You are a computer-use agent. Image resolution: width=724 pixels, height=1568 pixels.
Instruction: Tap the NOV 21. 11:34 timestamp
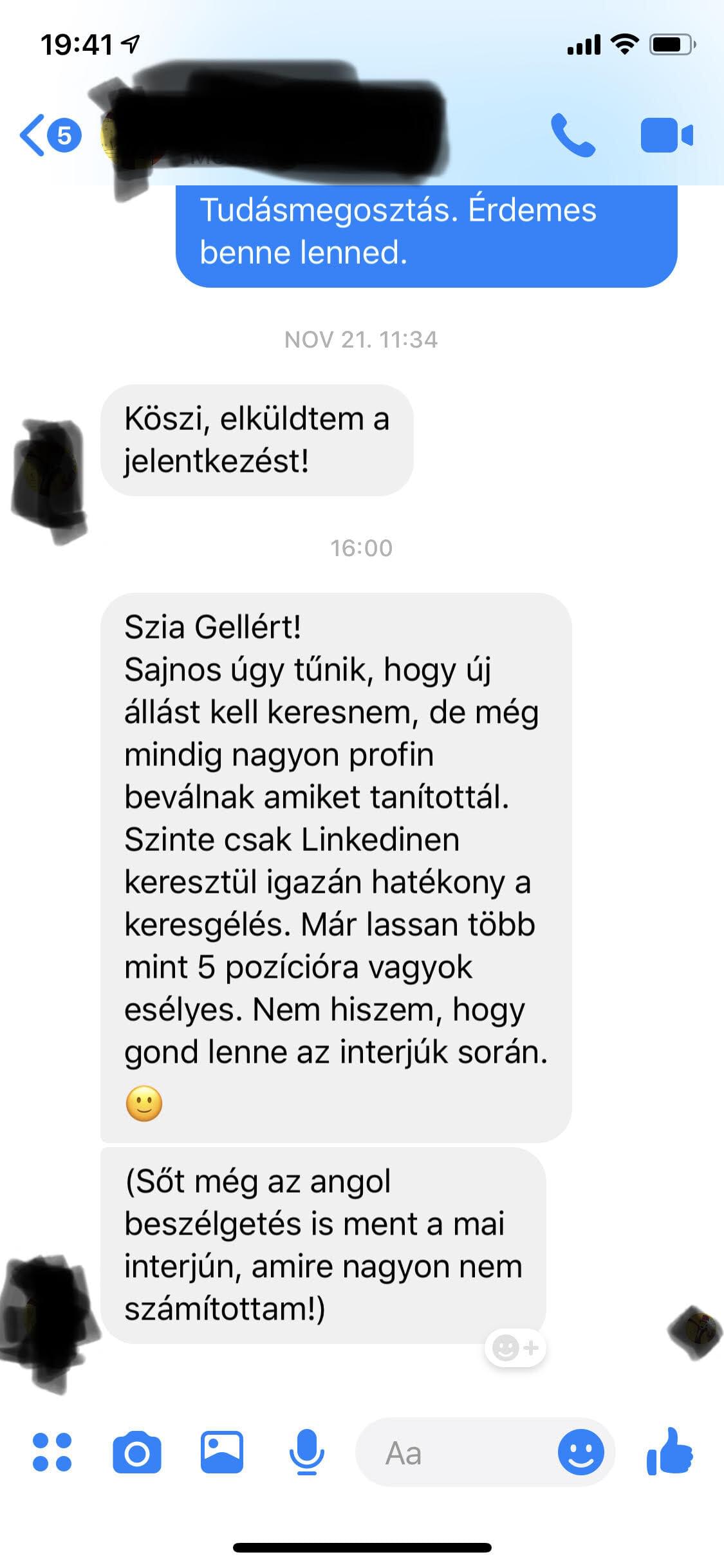coord(361,340)
